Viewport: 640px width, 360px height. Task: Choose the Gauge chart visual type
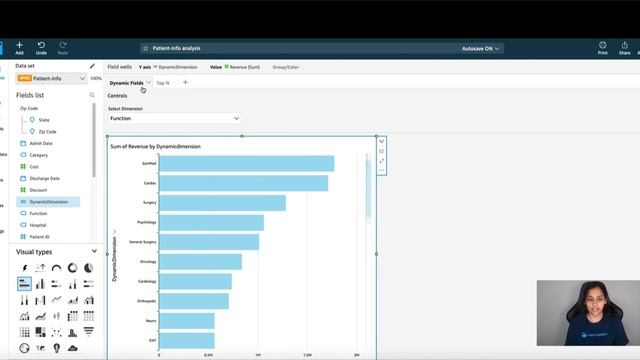click(56, 268)
